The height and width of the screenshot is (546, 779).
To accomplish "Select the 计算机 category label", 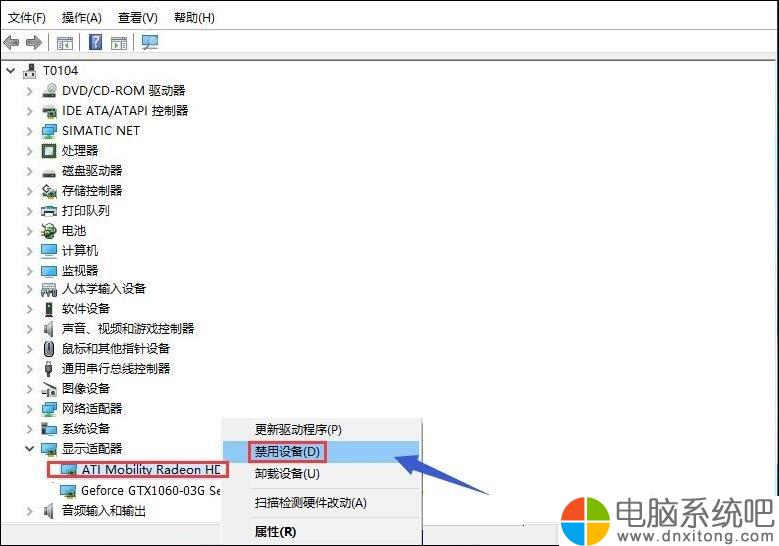I will 80,250.
